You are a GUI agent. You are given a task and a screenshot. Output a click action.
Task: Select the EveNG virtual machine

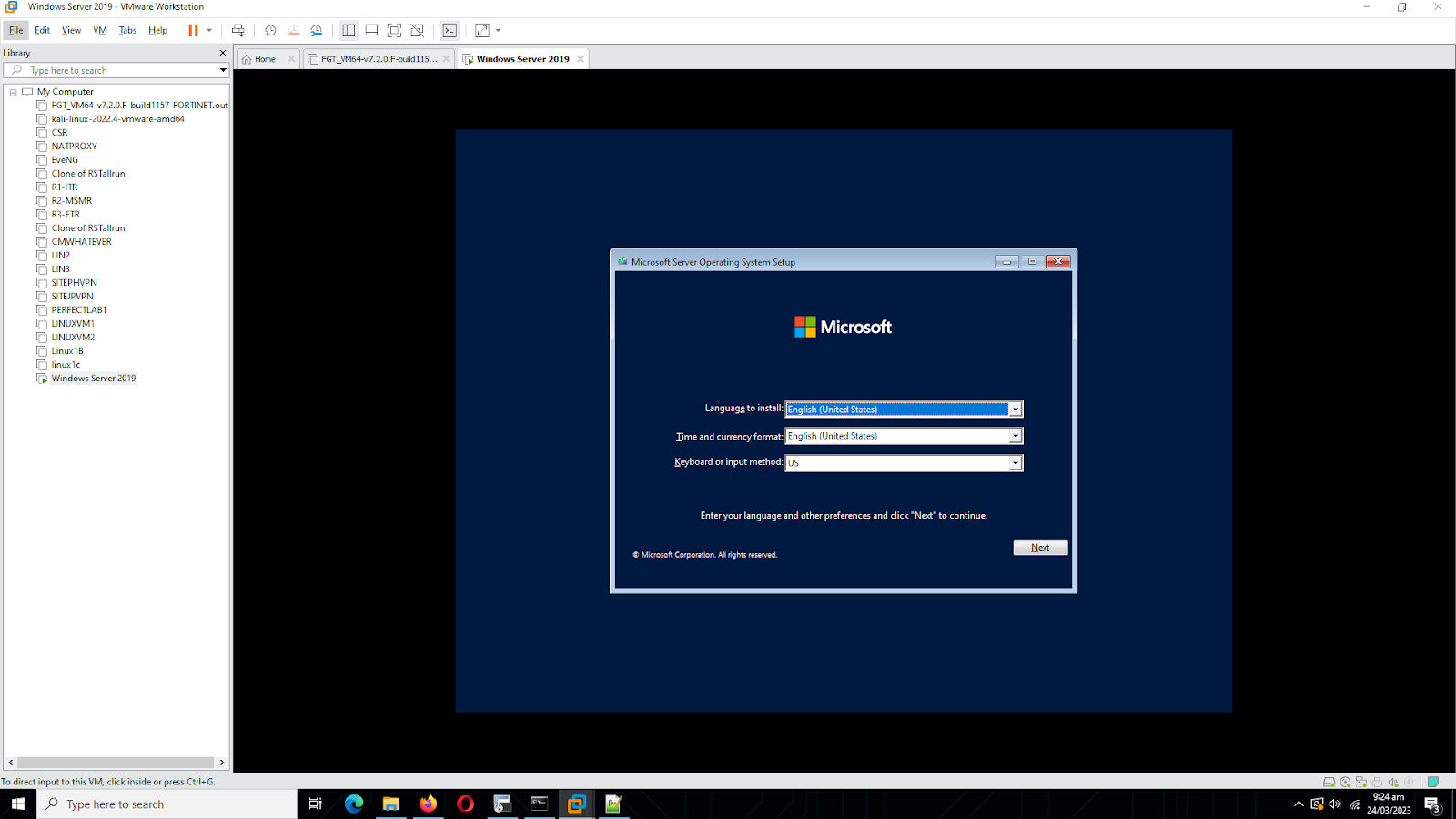pyautogui.click(x=65, y=160)
